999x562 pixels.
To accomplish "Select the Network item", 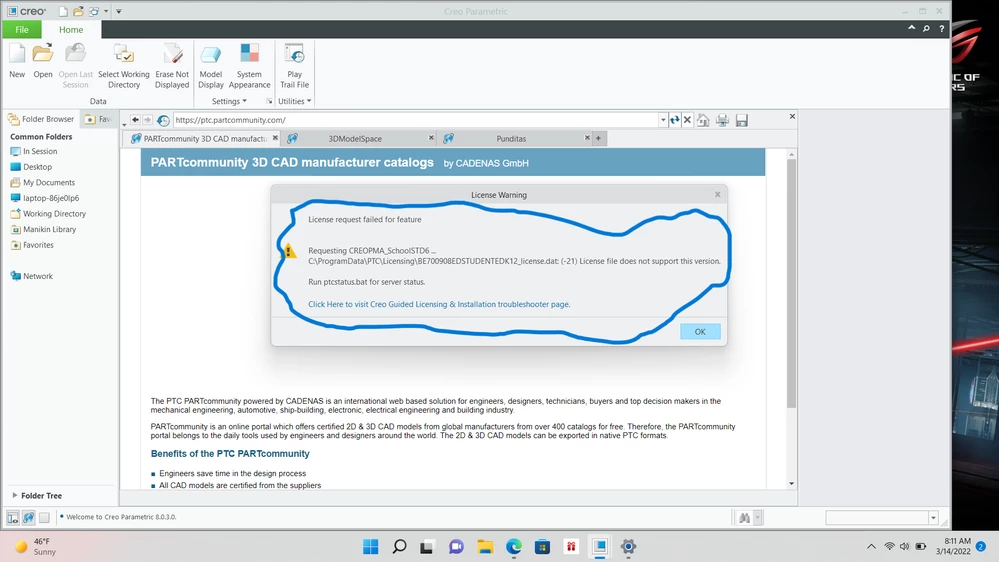I will click(x=31, y=276).
